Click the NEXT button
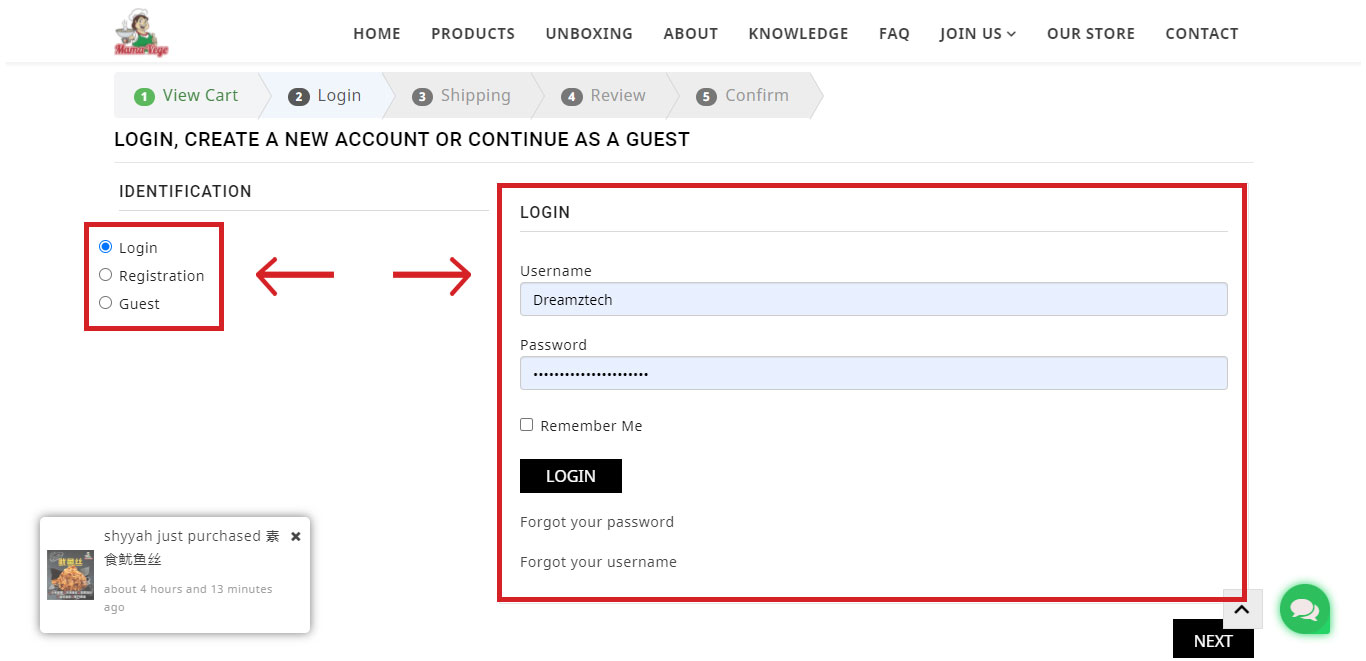The image size is (1366, 661). 1212,641
